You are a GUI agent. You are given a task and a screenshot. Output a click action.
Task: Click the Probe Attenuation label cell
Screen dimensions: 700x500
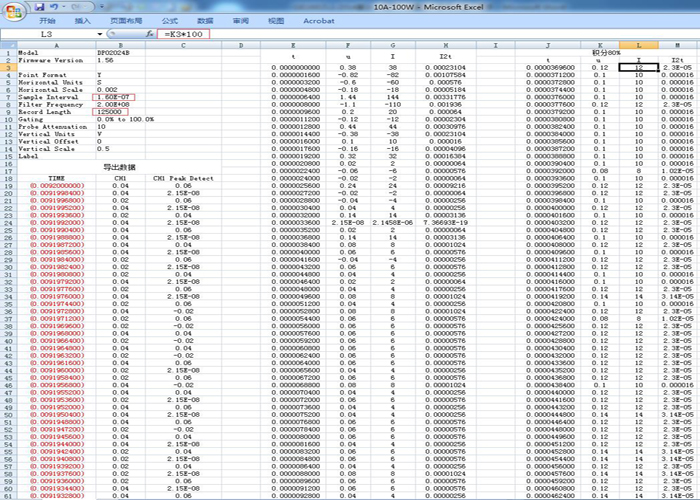point(57,126)
